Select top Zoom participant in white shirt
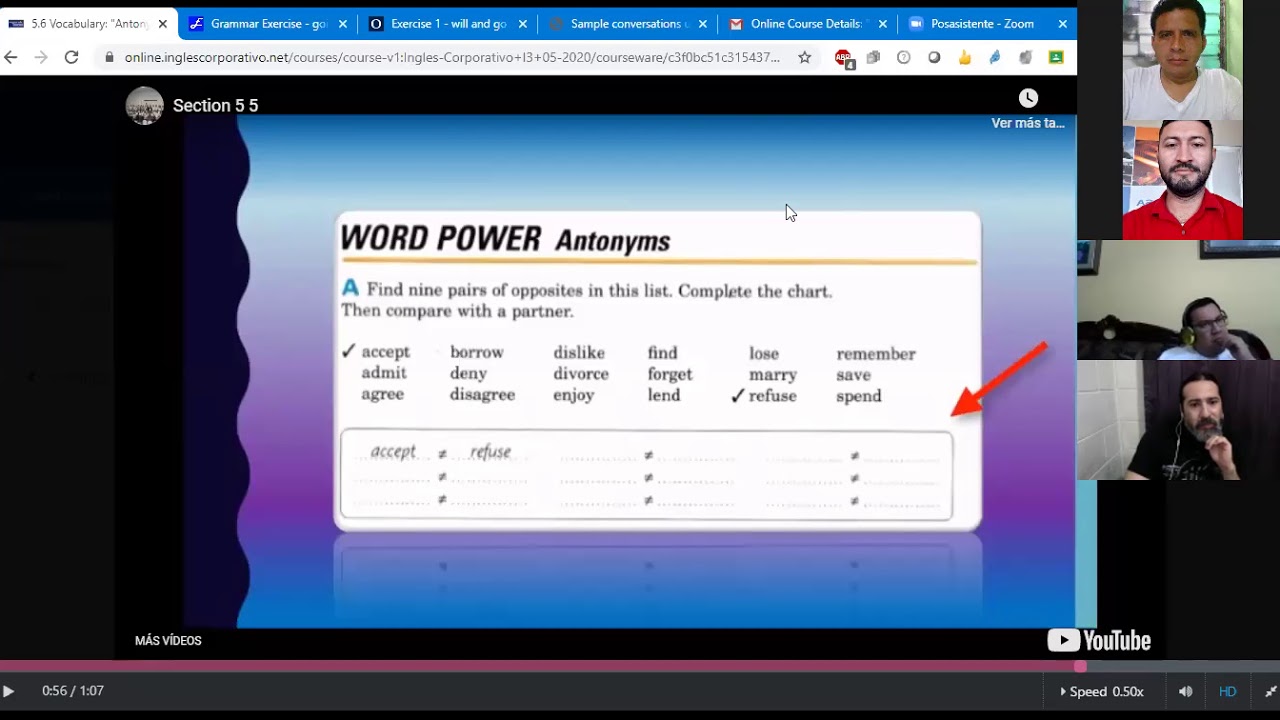 (x=1182, y=60)
